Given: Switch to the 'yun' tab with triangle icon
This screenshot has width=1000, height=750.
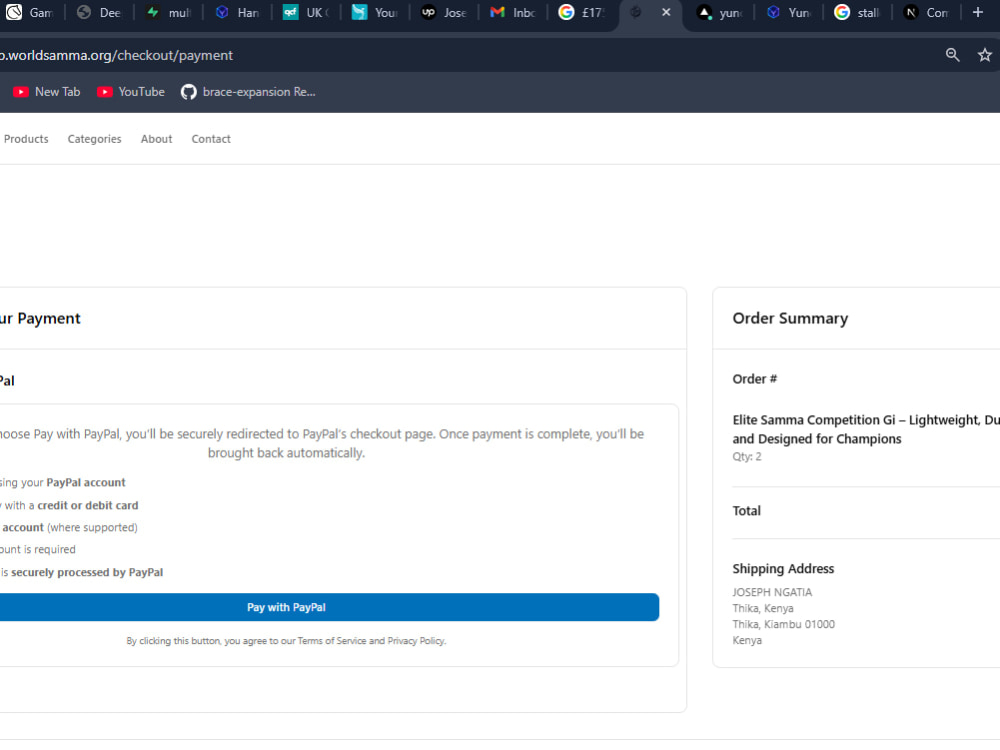Looking at the screenshot, I should [720, 13].
